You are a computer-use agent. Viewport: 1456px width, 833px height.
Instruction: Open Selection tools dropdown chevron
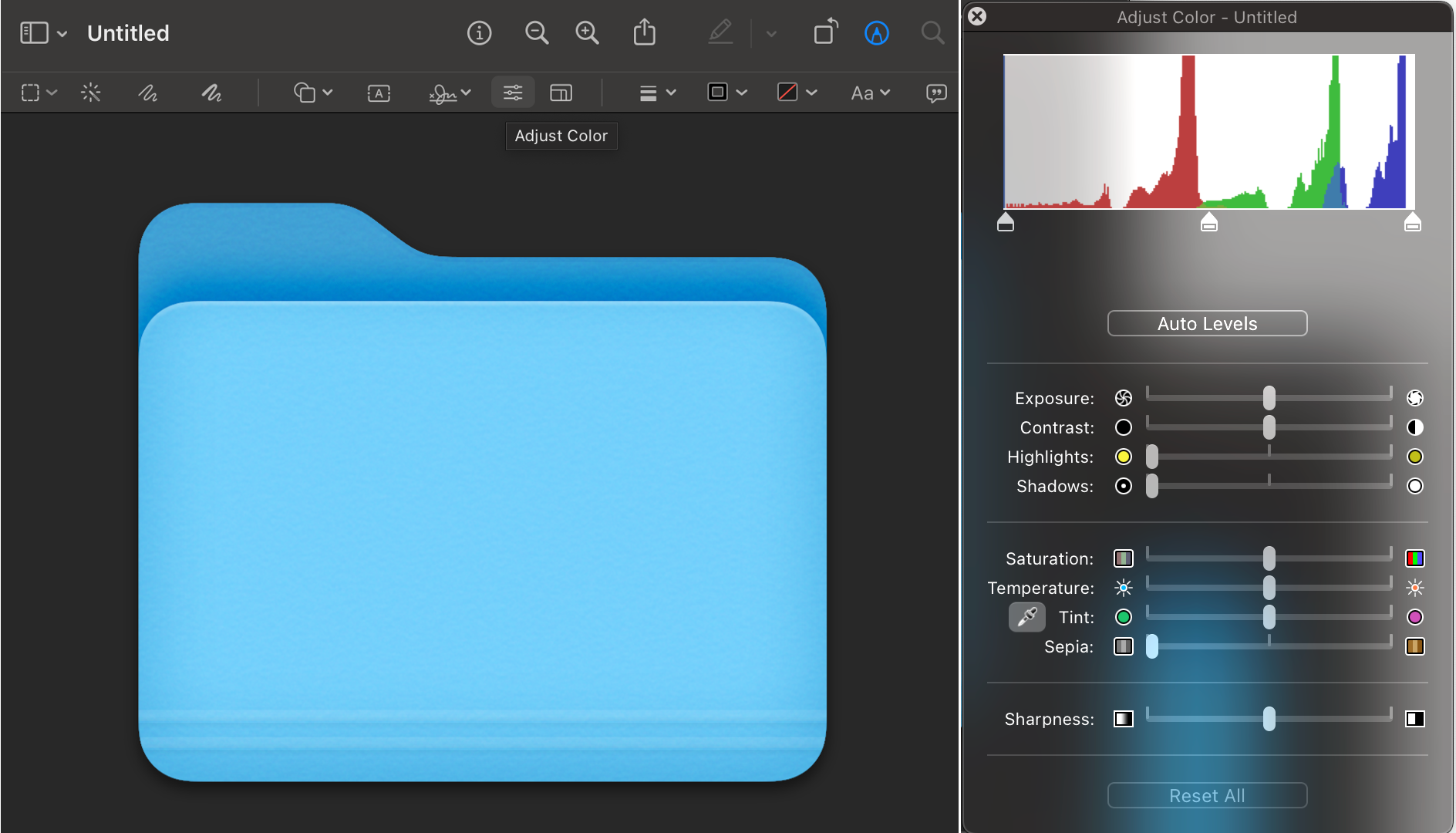(52, 93)
